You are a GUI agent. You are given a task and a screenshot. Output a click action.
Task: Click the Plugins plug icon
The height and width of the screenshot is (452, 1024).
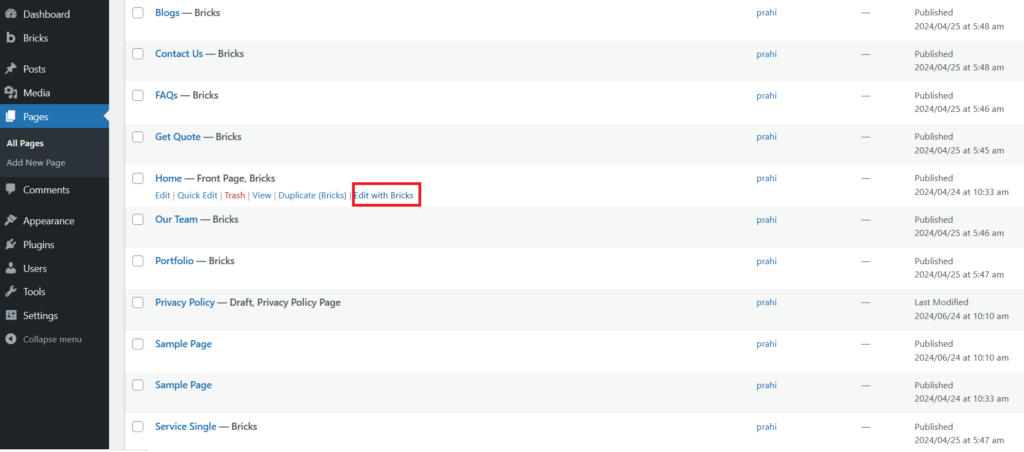pyautogui.click(x=10, y=244)
